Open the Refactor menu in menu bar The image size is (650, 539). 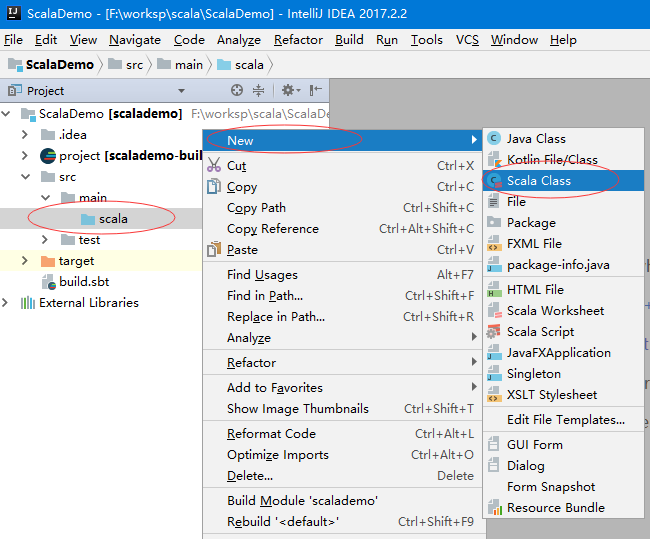[298, 40]
